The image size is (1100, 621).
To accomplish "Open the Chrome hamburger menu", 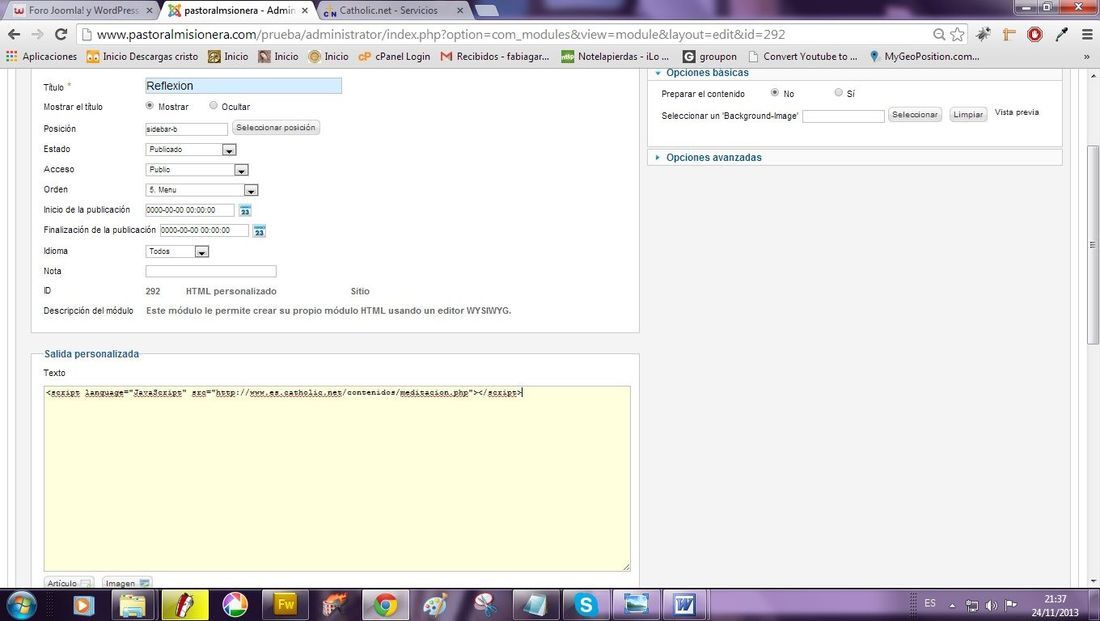I will [x=1087, y=34].
